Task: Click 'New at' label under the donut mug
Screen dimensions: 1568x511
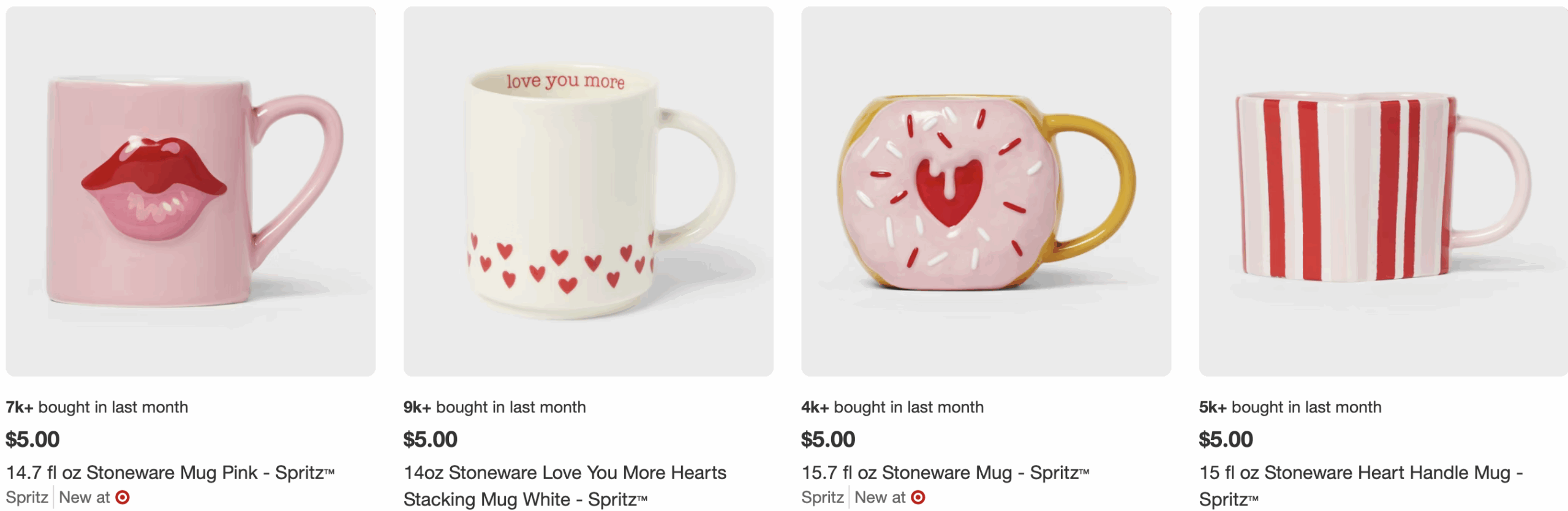Action: click(x=880, y=497)
